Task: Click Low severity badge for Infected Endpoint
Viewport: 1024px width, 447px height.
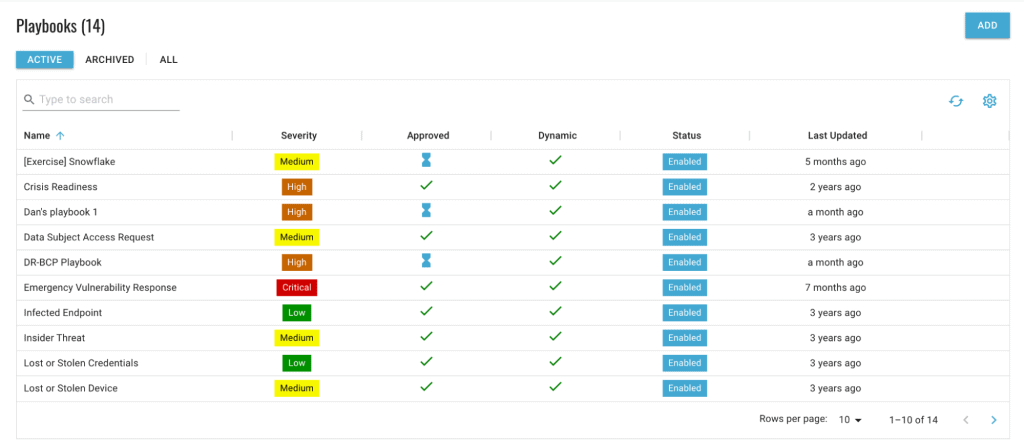Action: (x=296, y=313)
